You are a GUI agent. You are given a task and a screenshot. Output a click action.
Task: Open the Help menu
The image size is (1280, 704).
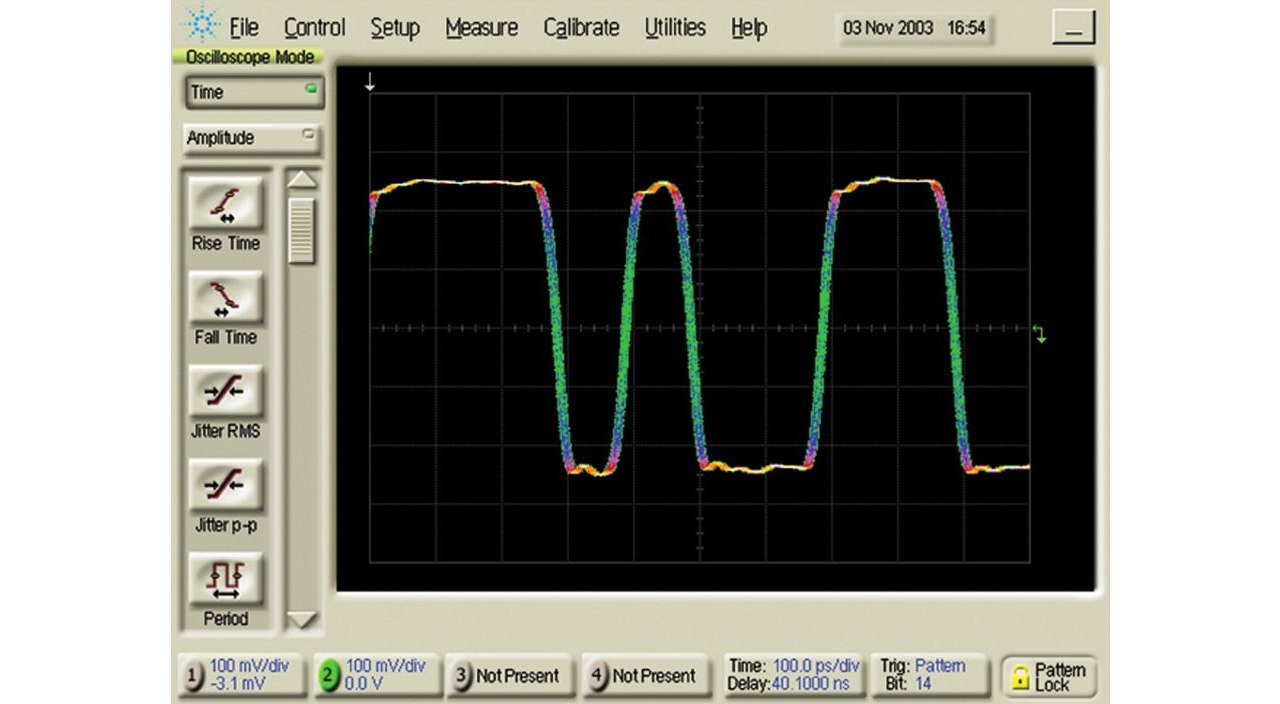point(749,29)
